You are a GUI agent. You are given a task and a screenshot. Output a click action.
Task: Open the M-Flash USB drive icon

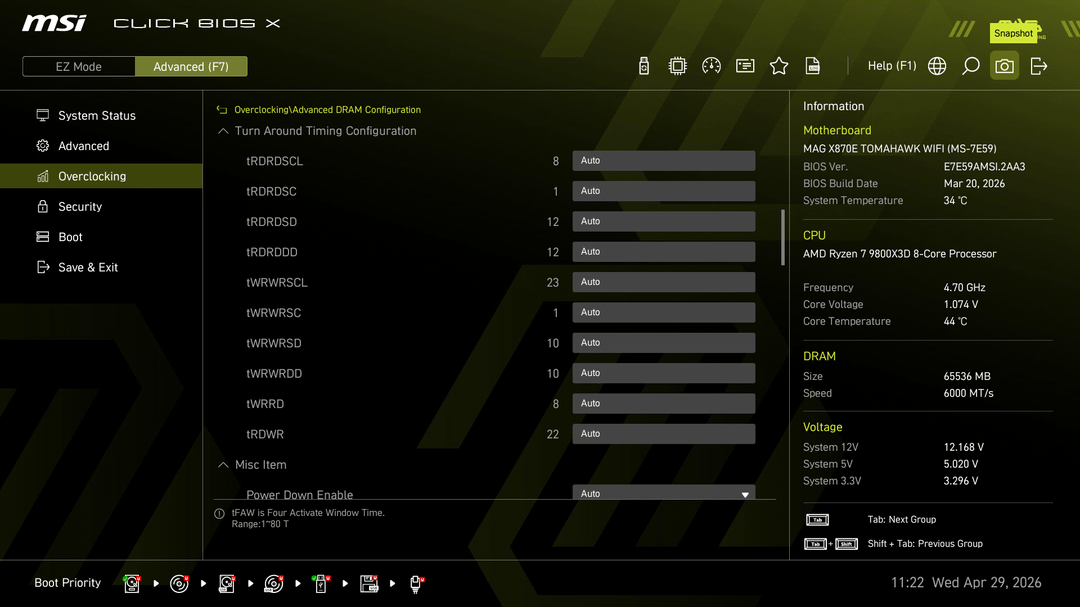pos(644,66)
